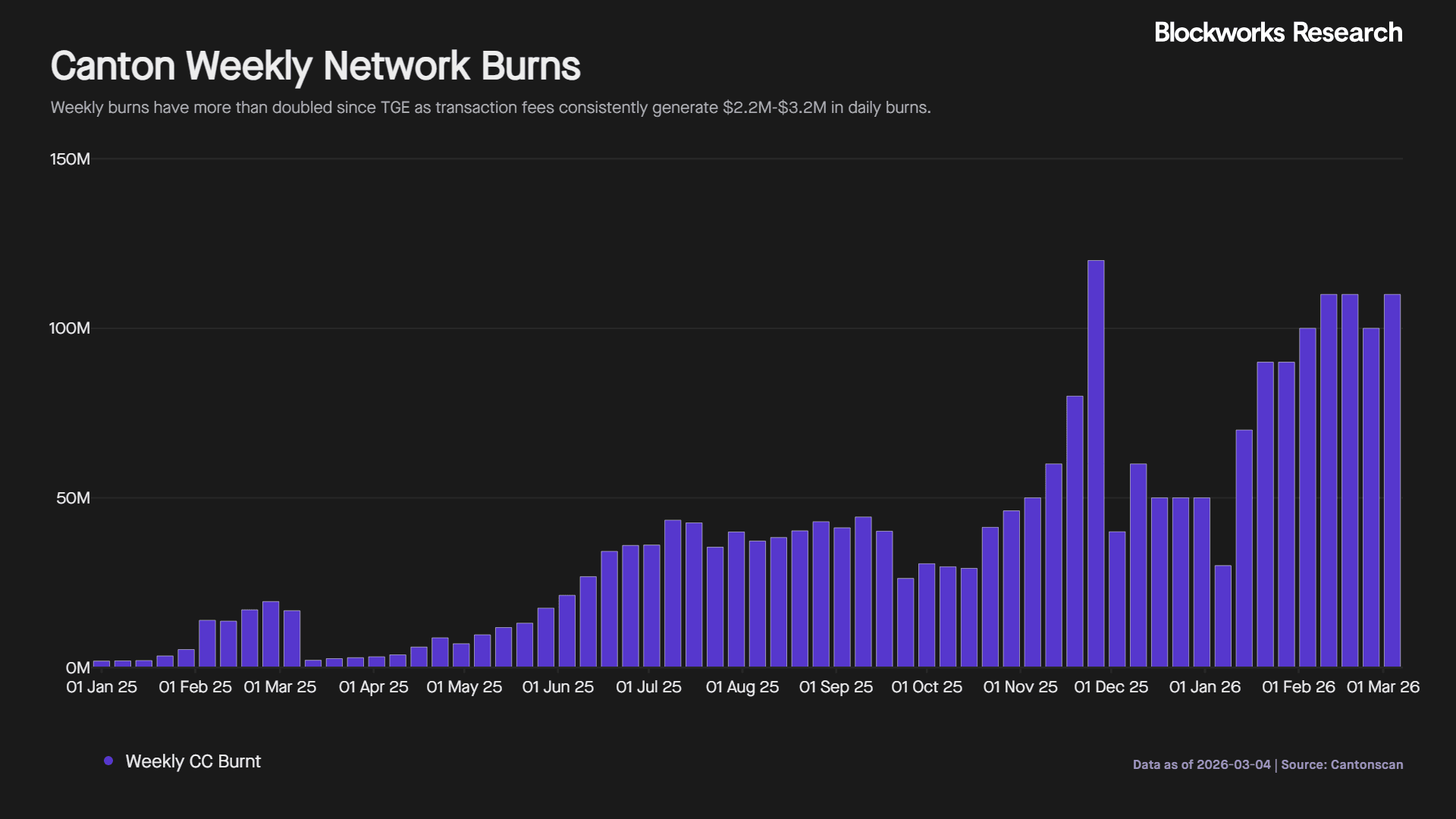This screenshot has width=1456, height=819.
Task: Click the Source: Cantonscan attribution text
Action: (1341, 765)
